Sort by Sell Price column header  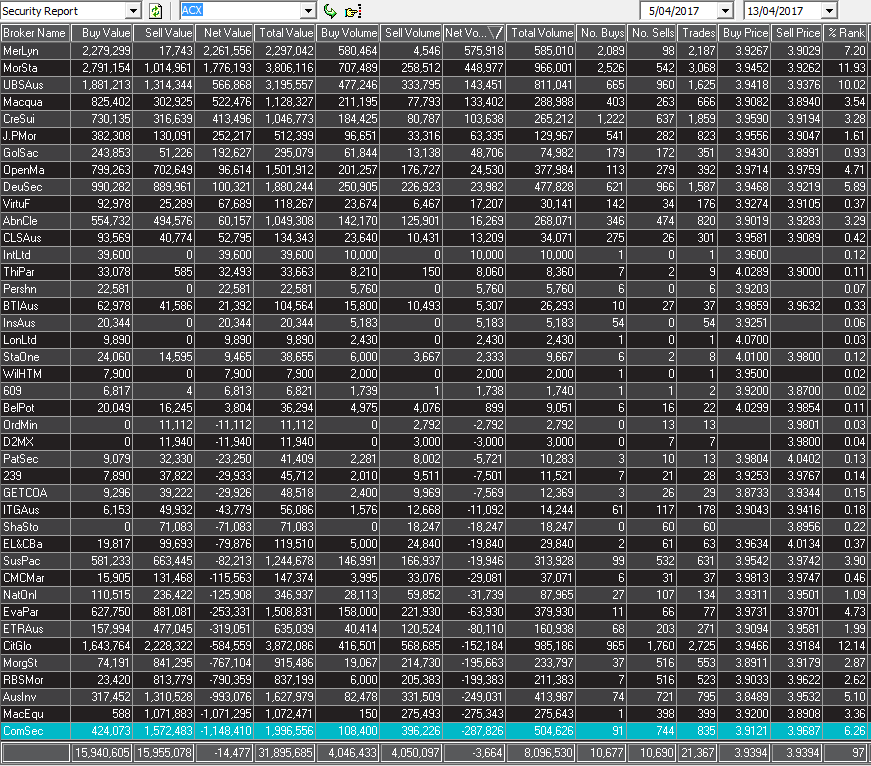(796, 33)
